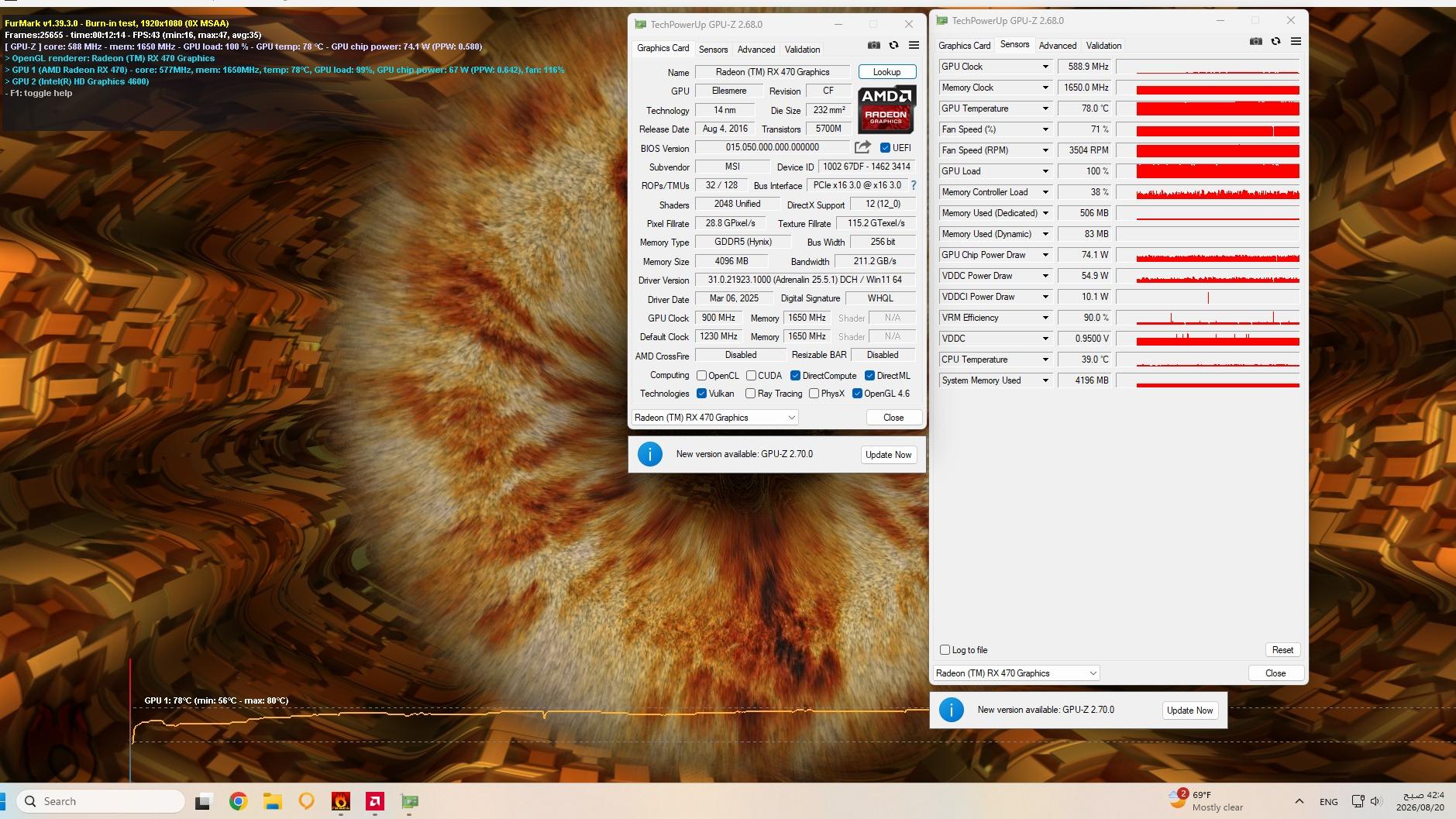Open the GPU Temperature sensor dropdown
The width and height of the screenshot is (1456, 819).
coord(1045,108)
